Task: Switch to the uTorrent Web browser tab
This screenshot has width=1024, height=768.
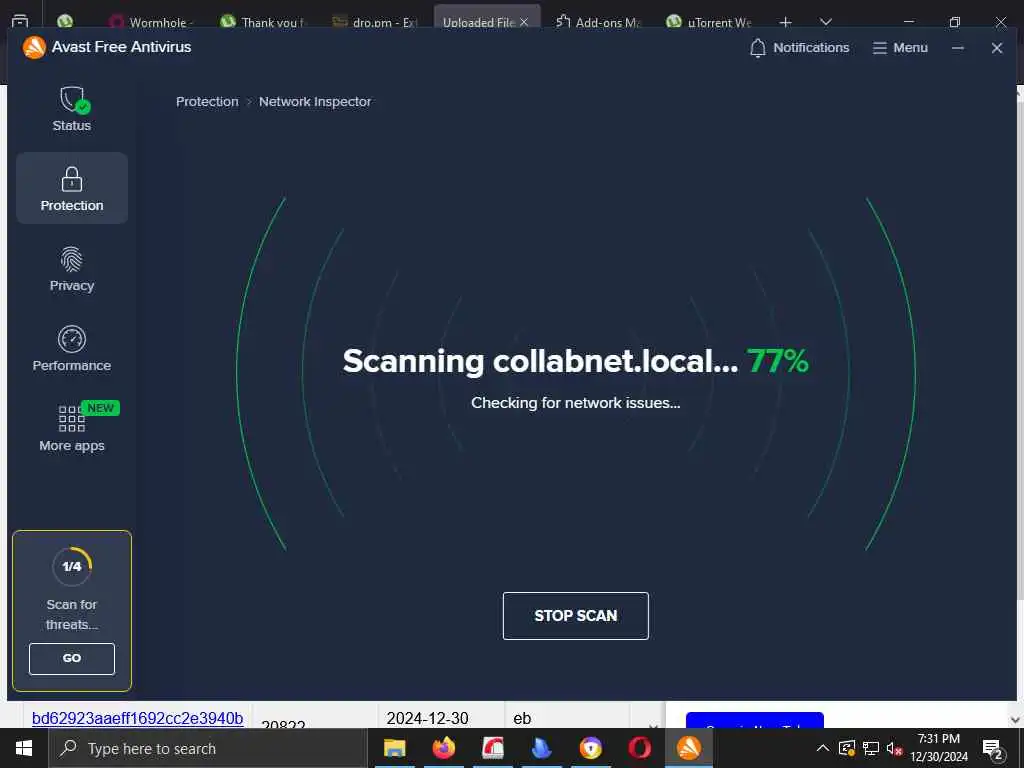Action: (709, 22)
